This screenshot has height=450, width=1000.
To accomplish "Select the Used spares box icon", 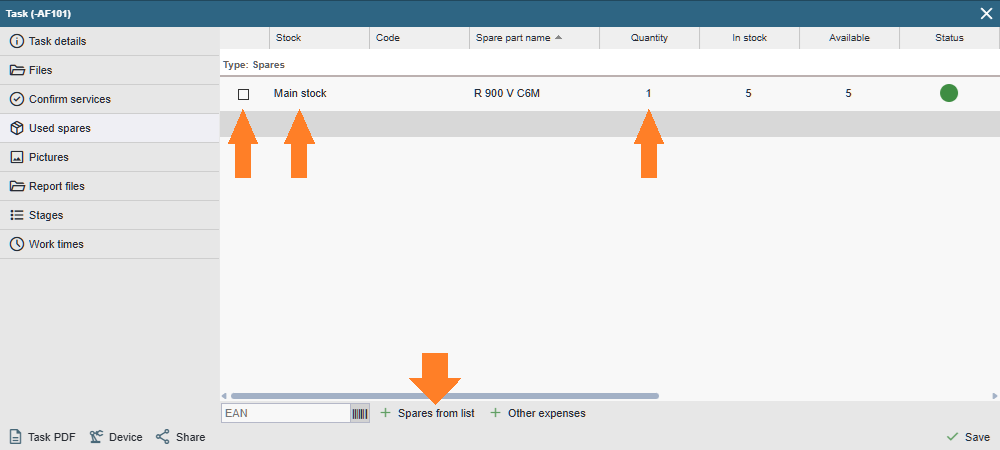I will click(x=17, y=128).
